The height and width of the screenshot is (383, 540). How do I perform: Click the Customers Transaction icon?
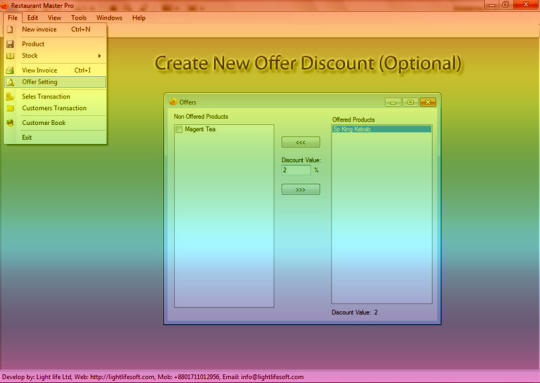(x=10, y=108)
